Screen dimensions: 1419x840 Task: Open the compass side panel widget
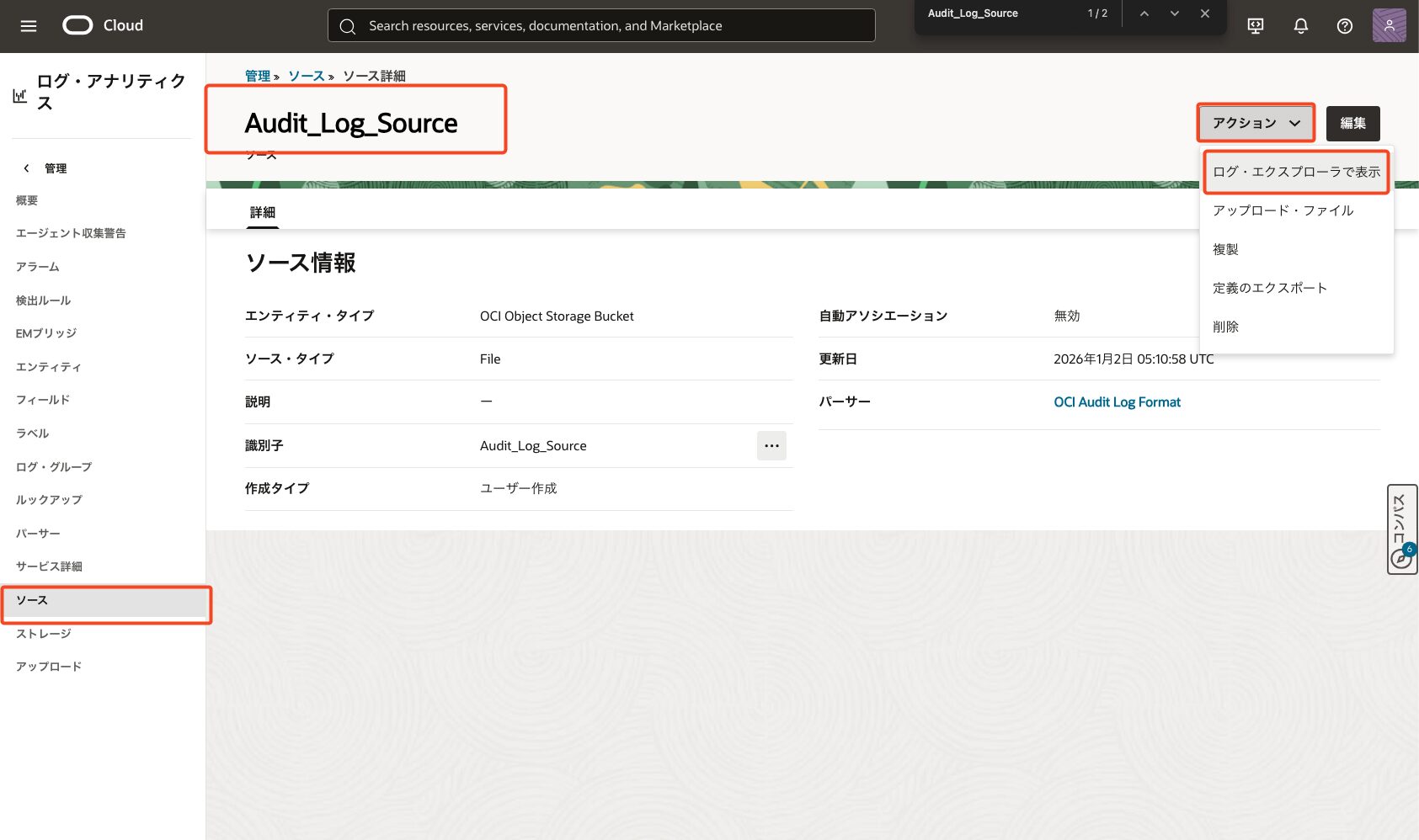pyautogui.click(x=1401, y=529)
